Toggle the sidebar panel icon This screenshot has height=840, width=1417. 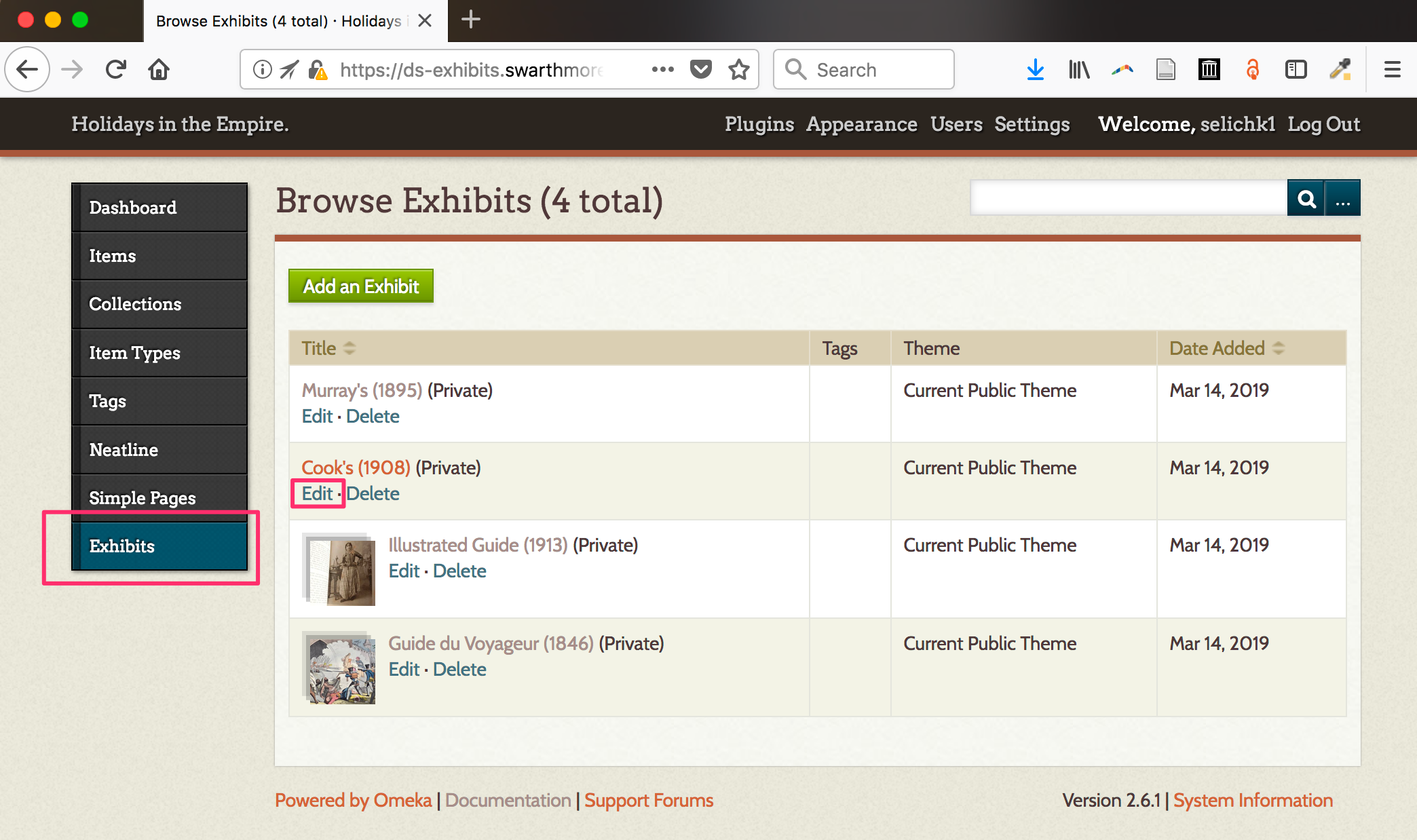[1296, 69]
